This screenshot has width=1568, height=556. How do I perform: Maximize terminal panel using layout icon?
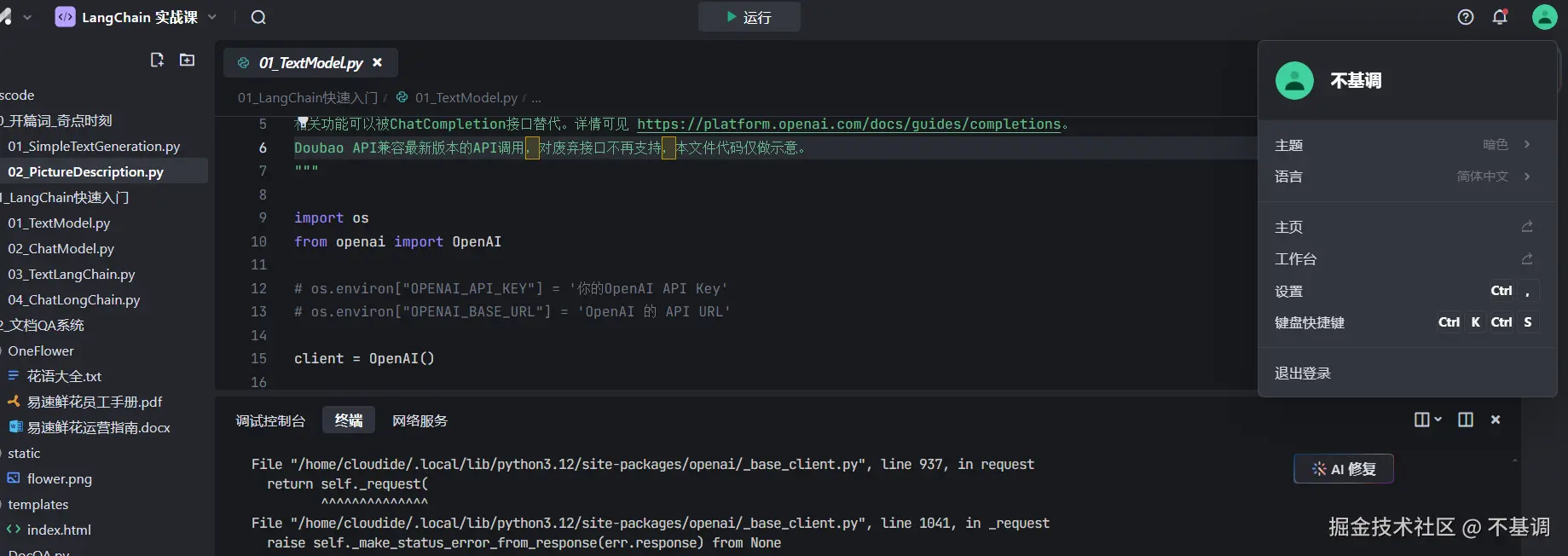pos(1465,420)
